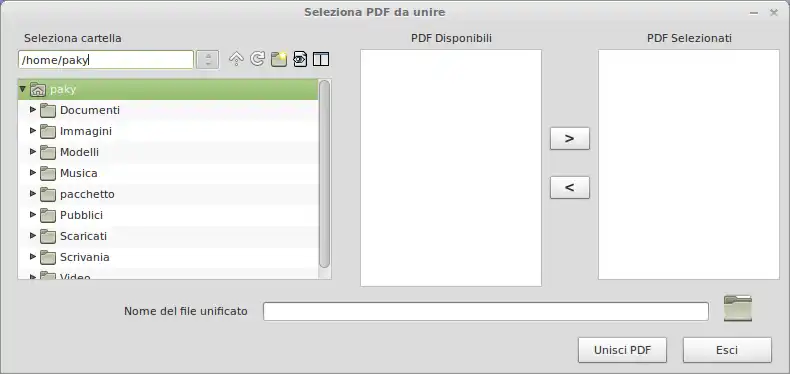
Task: Expand the Pubblici folder
Action: [33, 214]
